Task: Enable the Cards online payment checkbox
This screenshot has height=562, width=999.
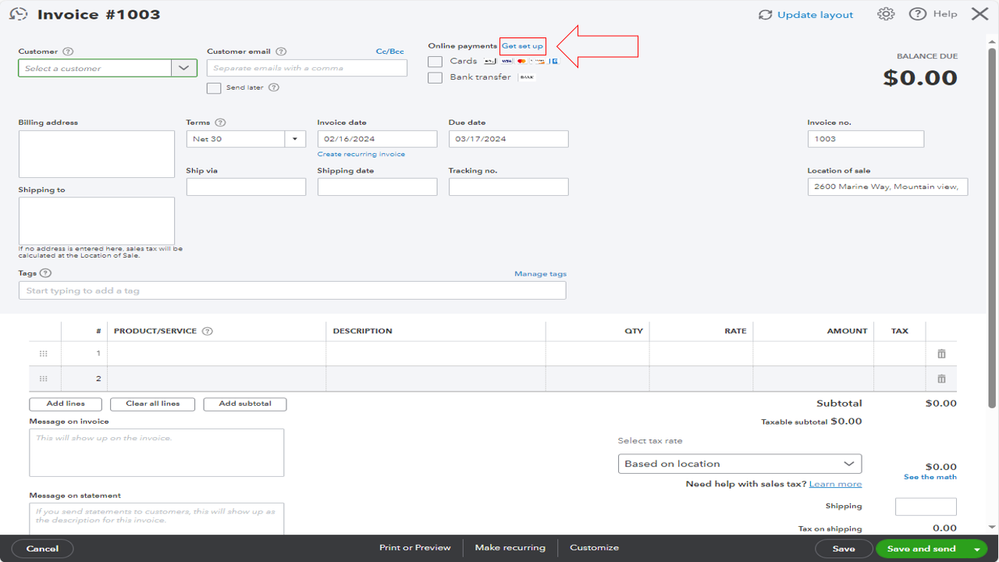Action: [x=435, y=61]
